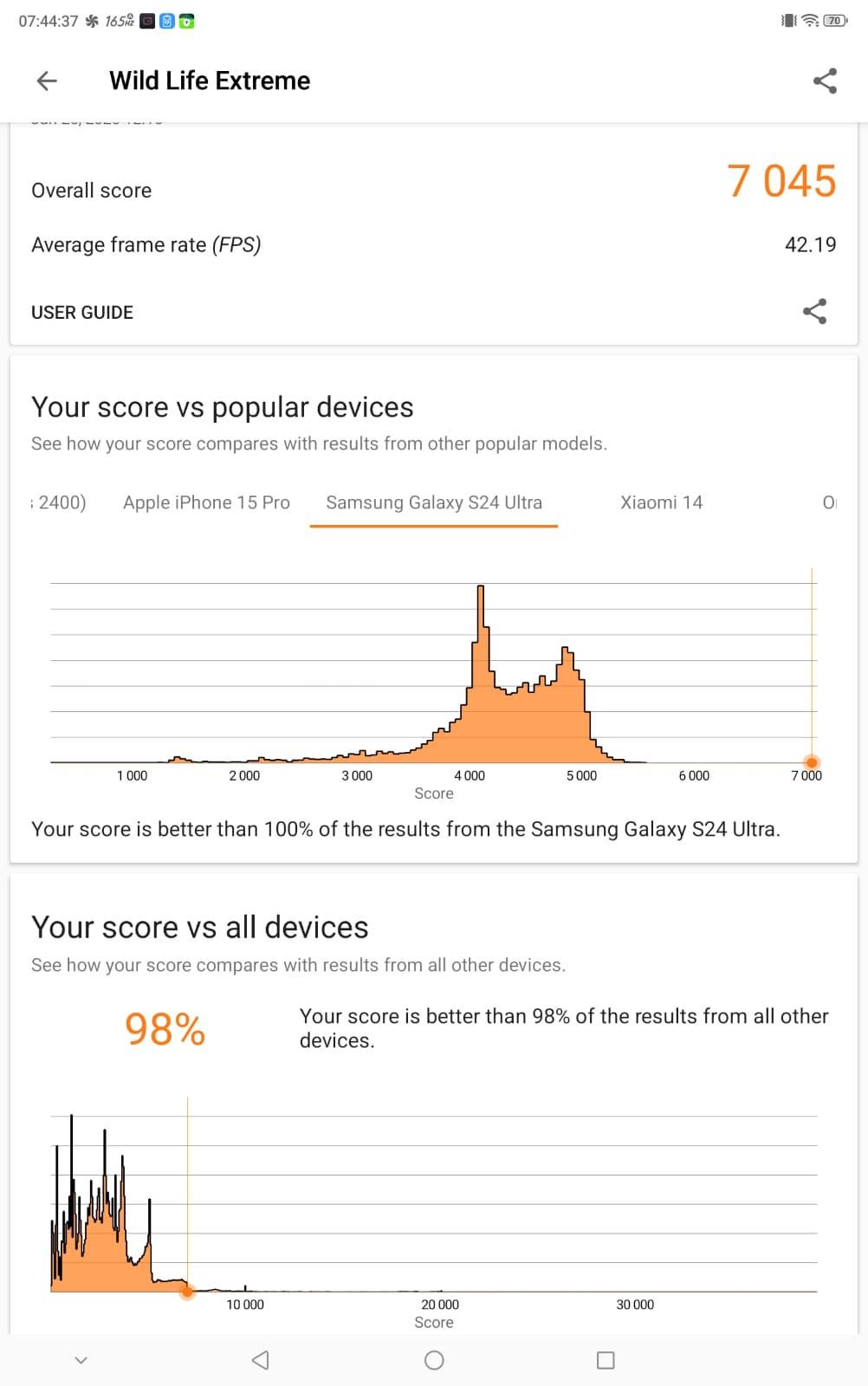Tap the Wi-Fi status icon
This screenshot has height=1386, width=868.
810,20
